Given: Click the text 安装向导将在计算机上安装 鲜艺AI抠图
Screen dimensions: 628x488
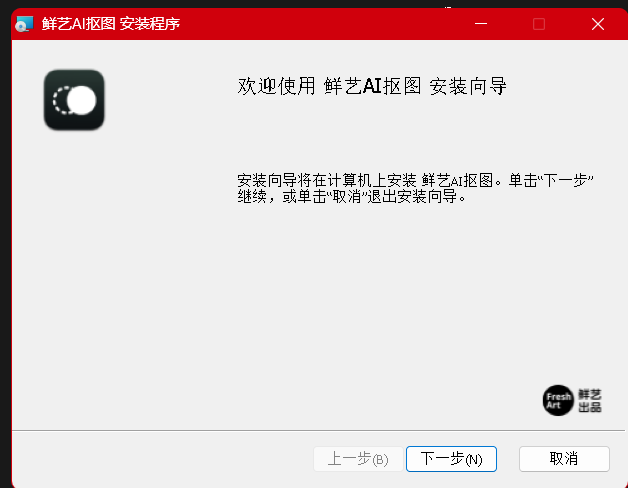Looking at the screenshot, I should tap(365, 180).
